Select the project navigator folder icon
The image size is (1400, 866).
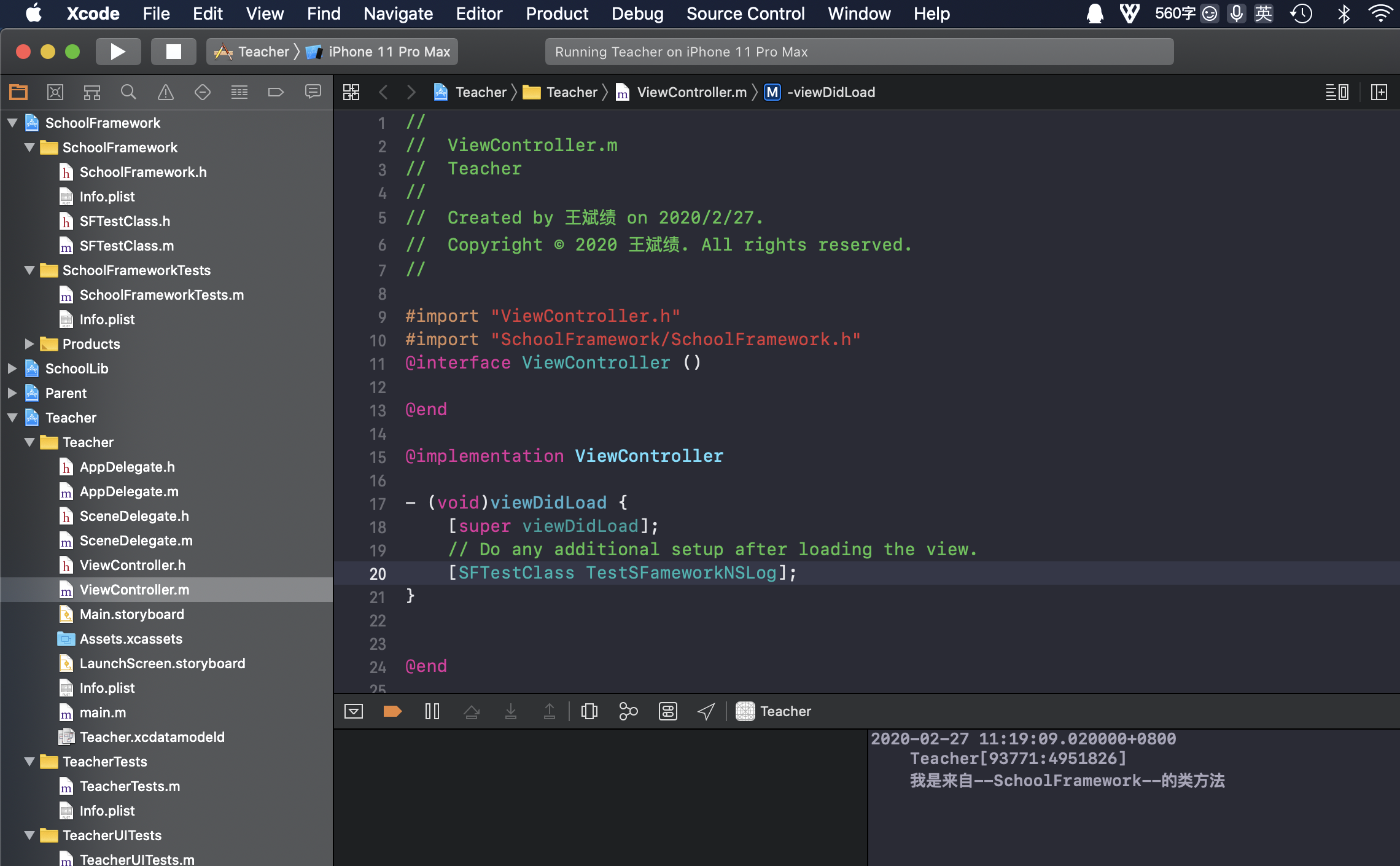point(18,92)
